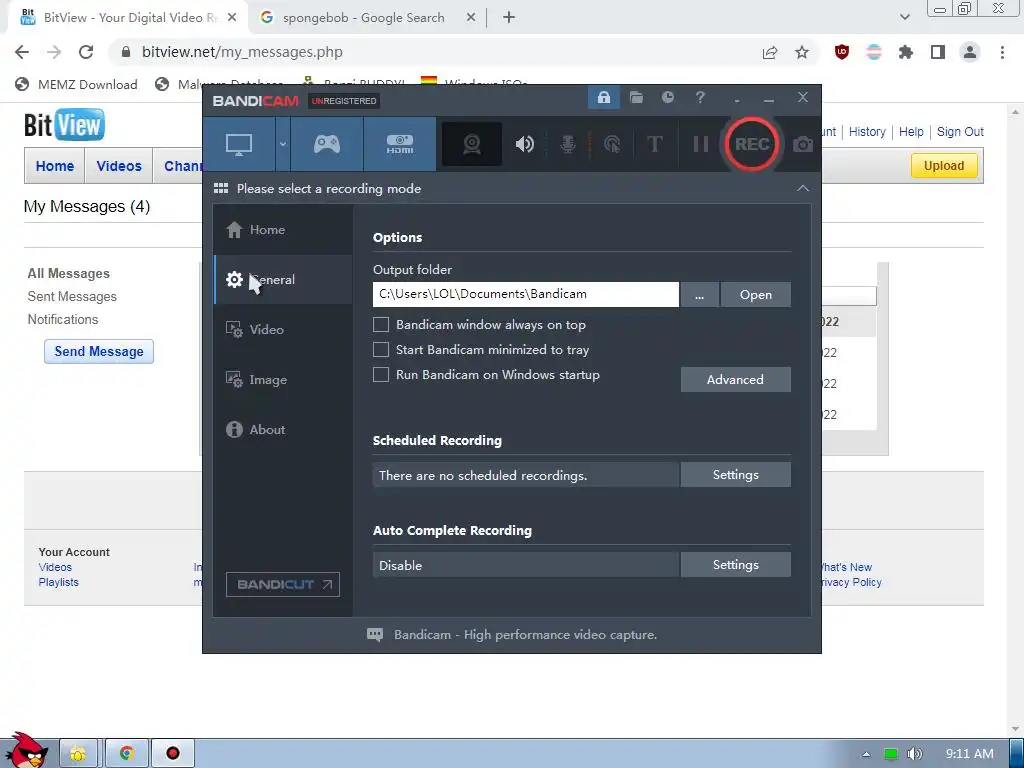
Task: Click the Bandicam lock icon
Action: click(604, 98)
